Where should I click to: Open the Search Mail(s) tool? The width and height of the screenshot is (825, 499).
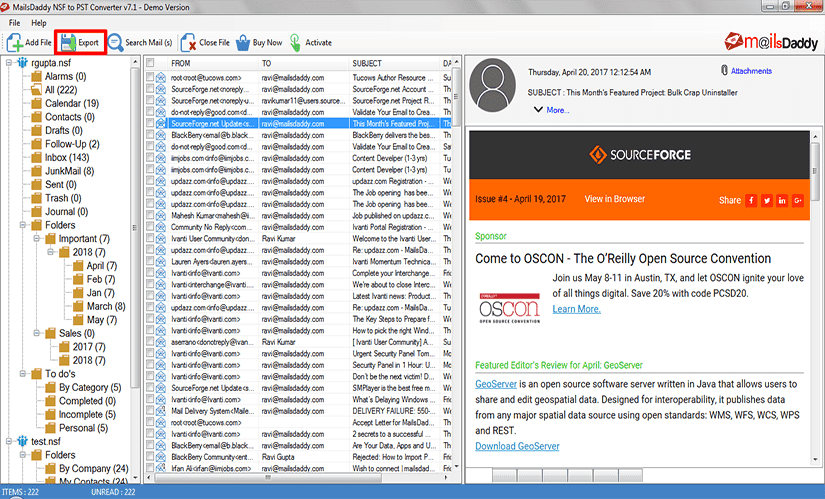tap(140, 43)
